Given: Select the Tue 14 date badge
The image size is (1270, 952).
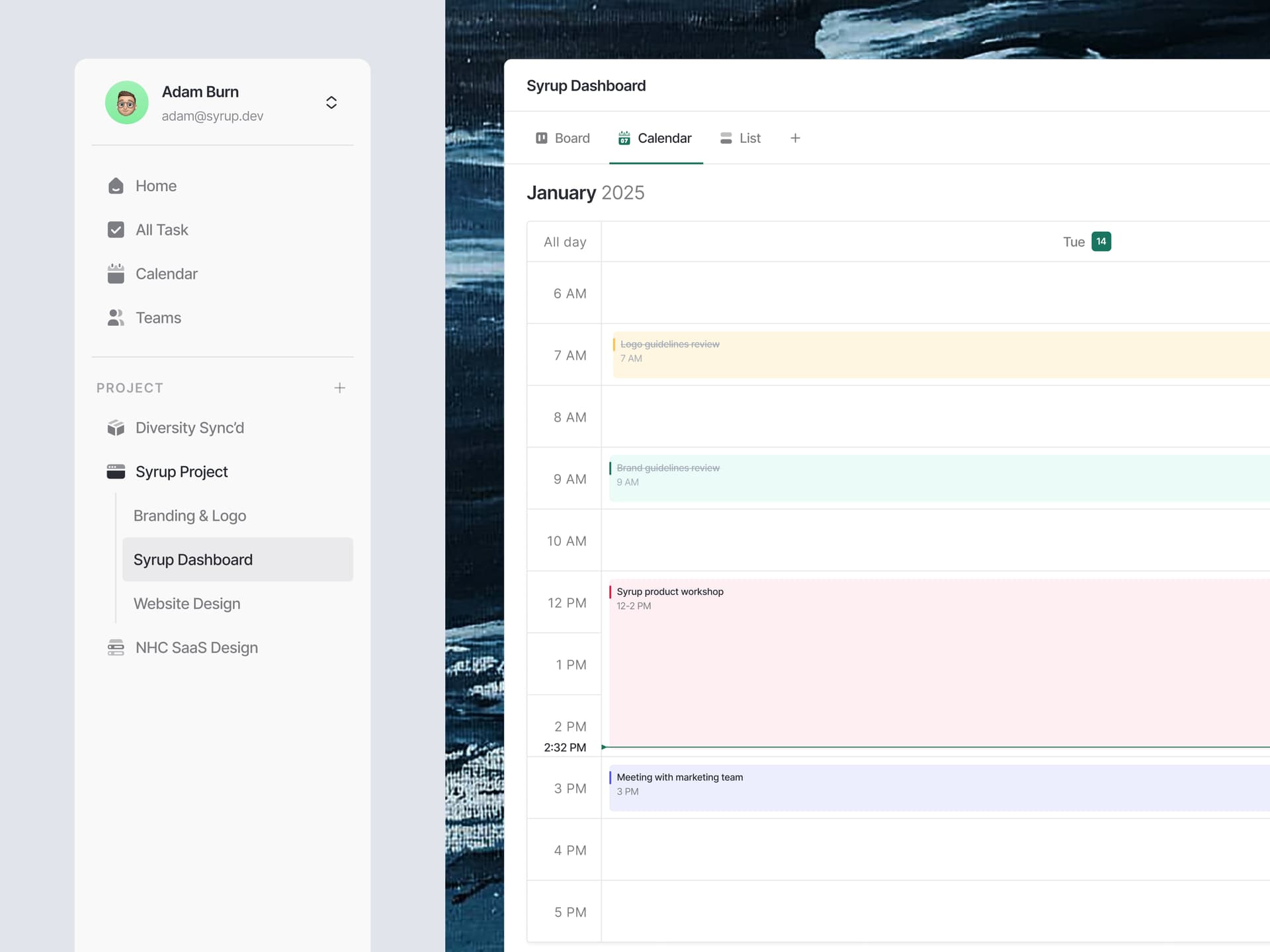Looking at the screenshot, I should click(1101, 241).
